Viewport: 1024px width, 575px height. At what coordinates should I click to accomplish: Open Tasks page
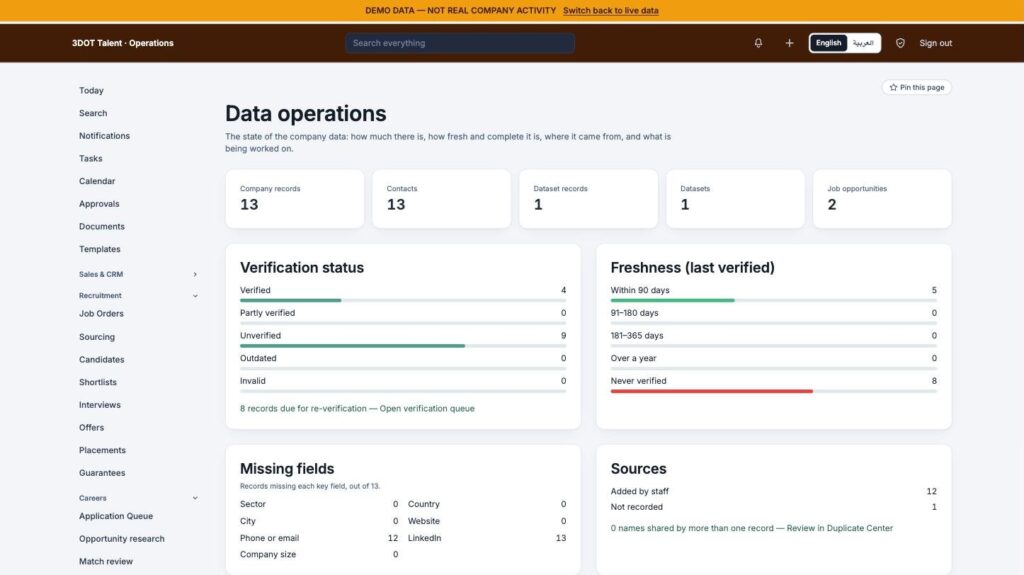pyautogui.click(x=91, y=159)
